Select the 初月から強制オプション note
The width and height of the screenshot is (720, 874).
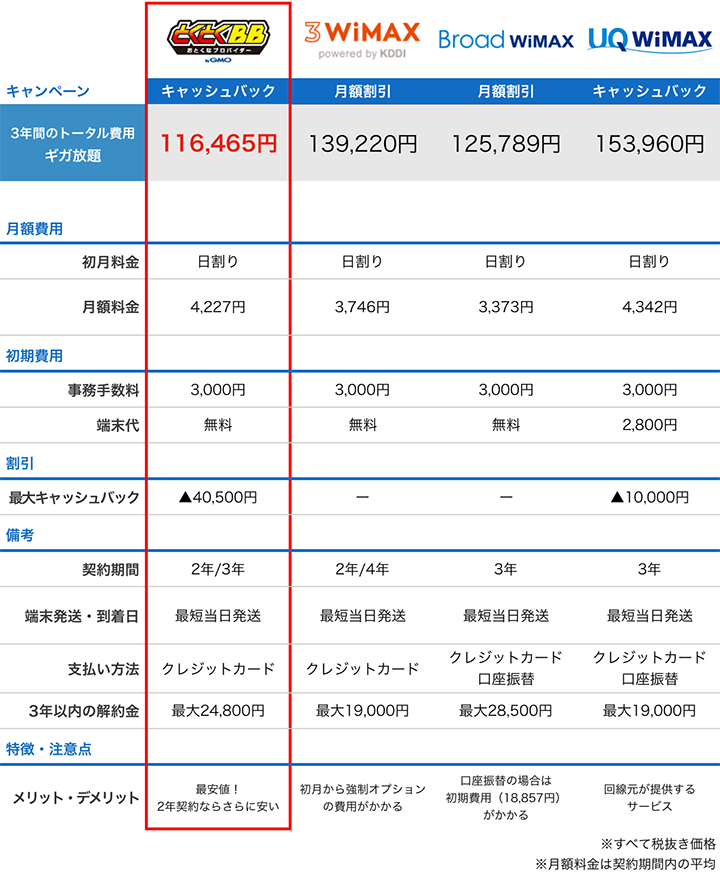point(362,798)
